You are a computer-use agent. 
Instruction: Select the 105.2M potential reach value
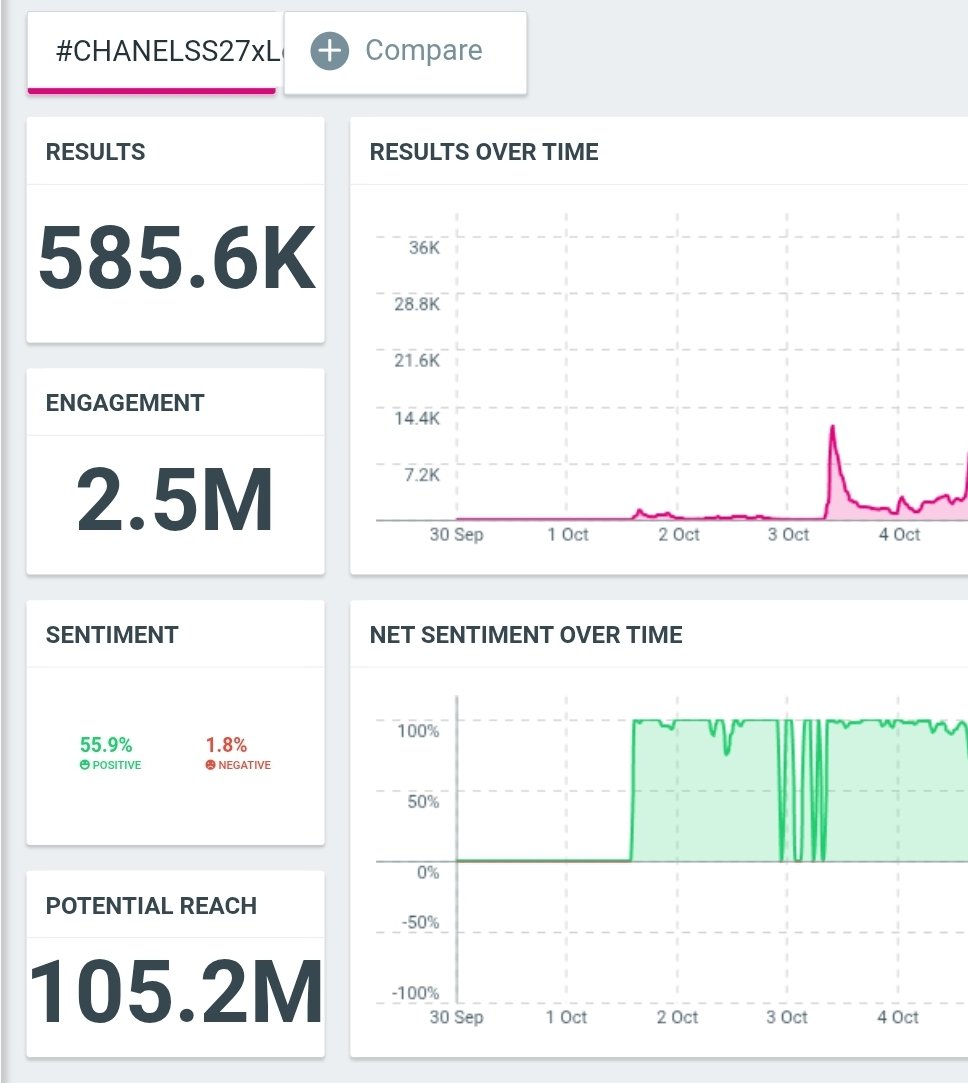tap(176, 991)
